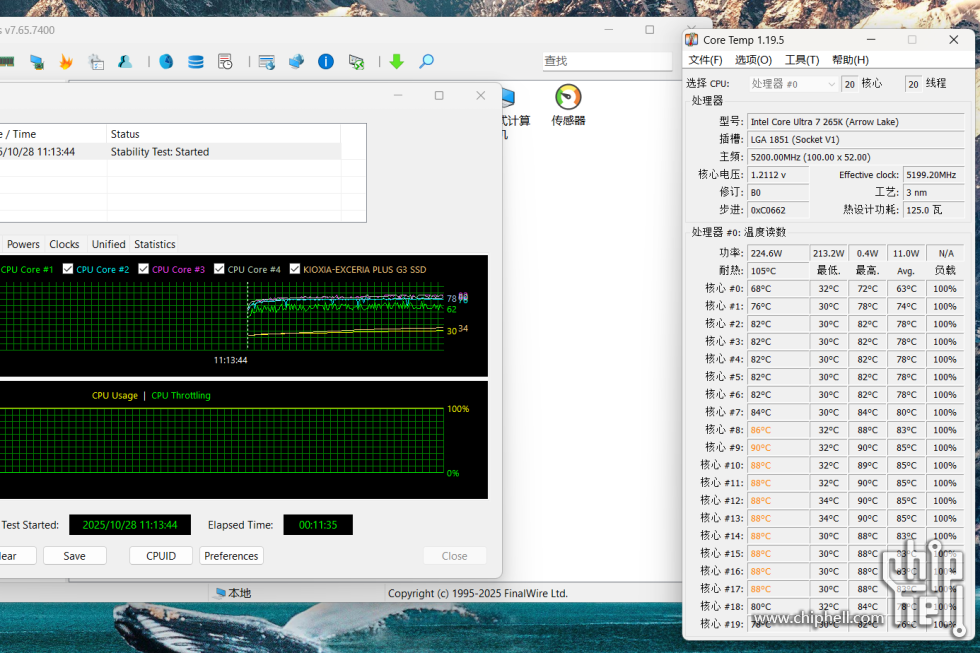This screenshot has width=980, height=653.
Task: Click the flame stability test toolbar icon
Action: point(66,62)
